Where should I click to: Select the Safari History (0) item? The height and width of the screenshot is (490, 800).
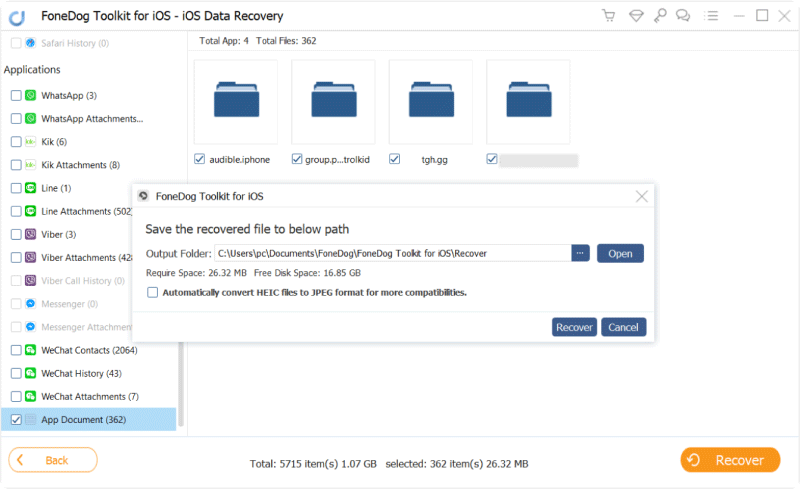click(89, 43)
